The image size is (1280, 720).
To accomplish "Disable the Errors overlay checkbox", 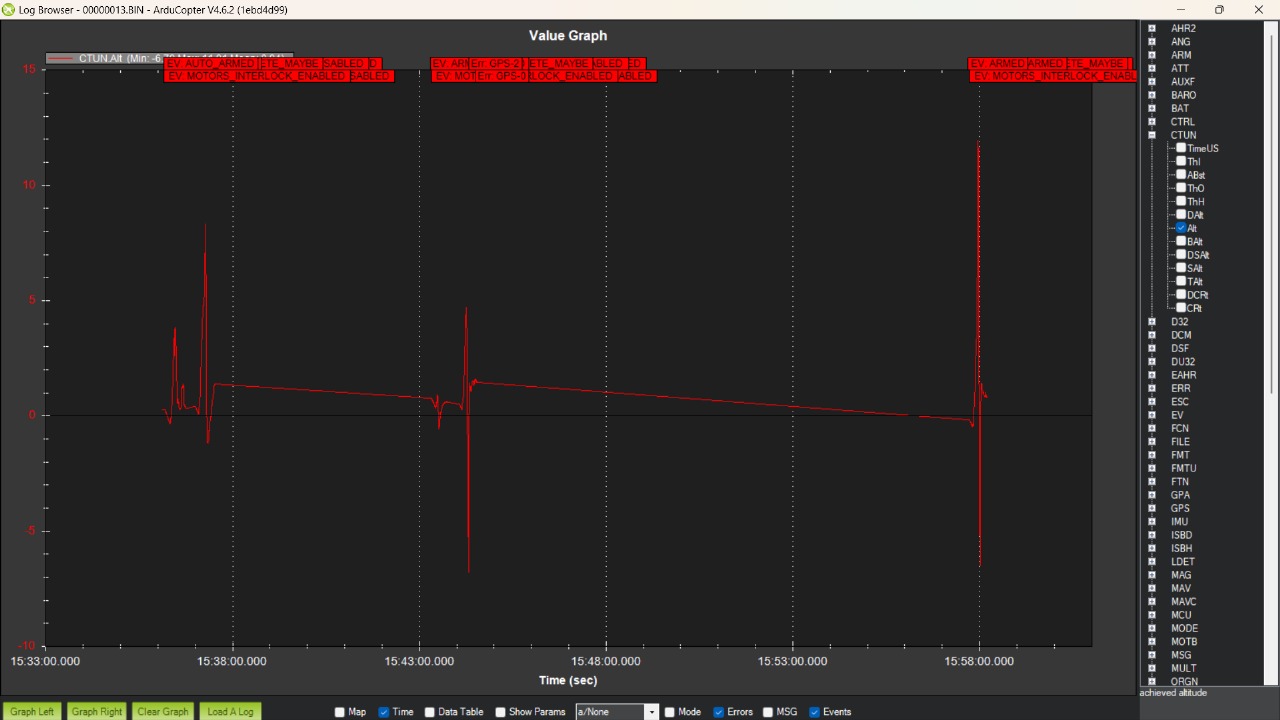I will [x=718, y=712].
